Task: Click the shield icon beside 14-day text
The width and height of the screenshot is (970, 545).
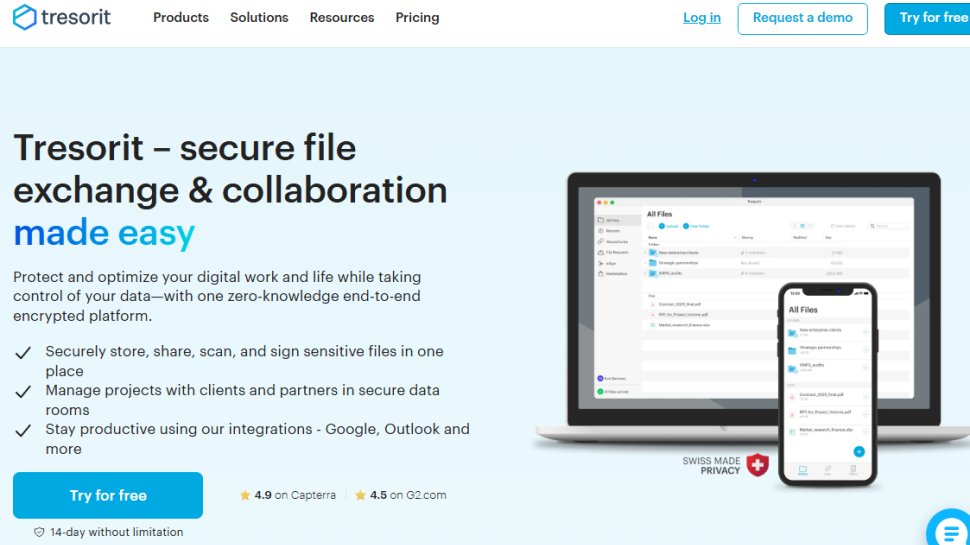Action: pos(39,532)
